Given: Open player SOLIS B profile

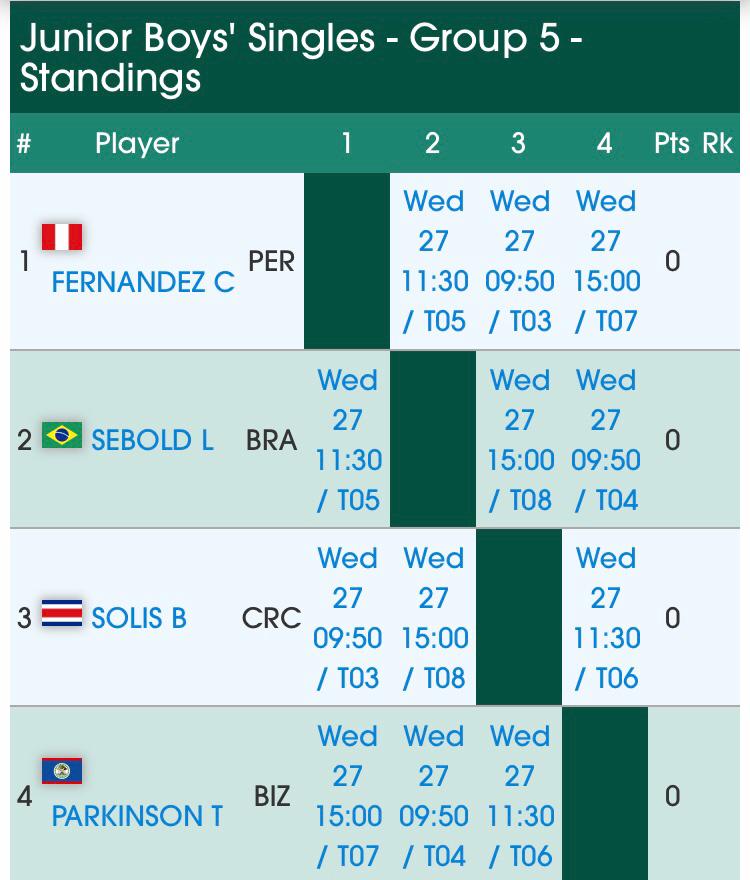Looking at the screenshot, I should [x=139, y=618].
